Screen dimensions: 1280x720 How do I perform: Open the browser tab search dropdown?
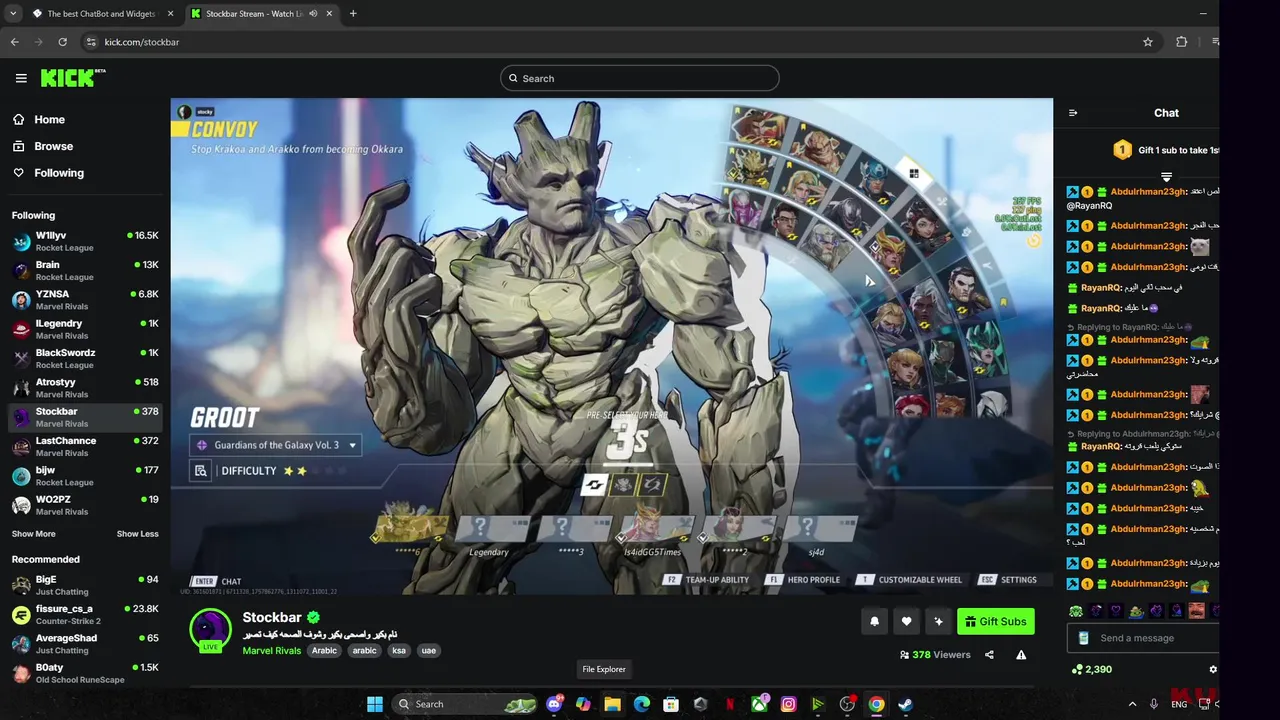(x=13, y=14)
